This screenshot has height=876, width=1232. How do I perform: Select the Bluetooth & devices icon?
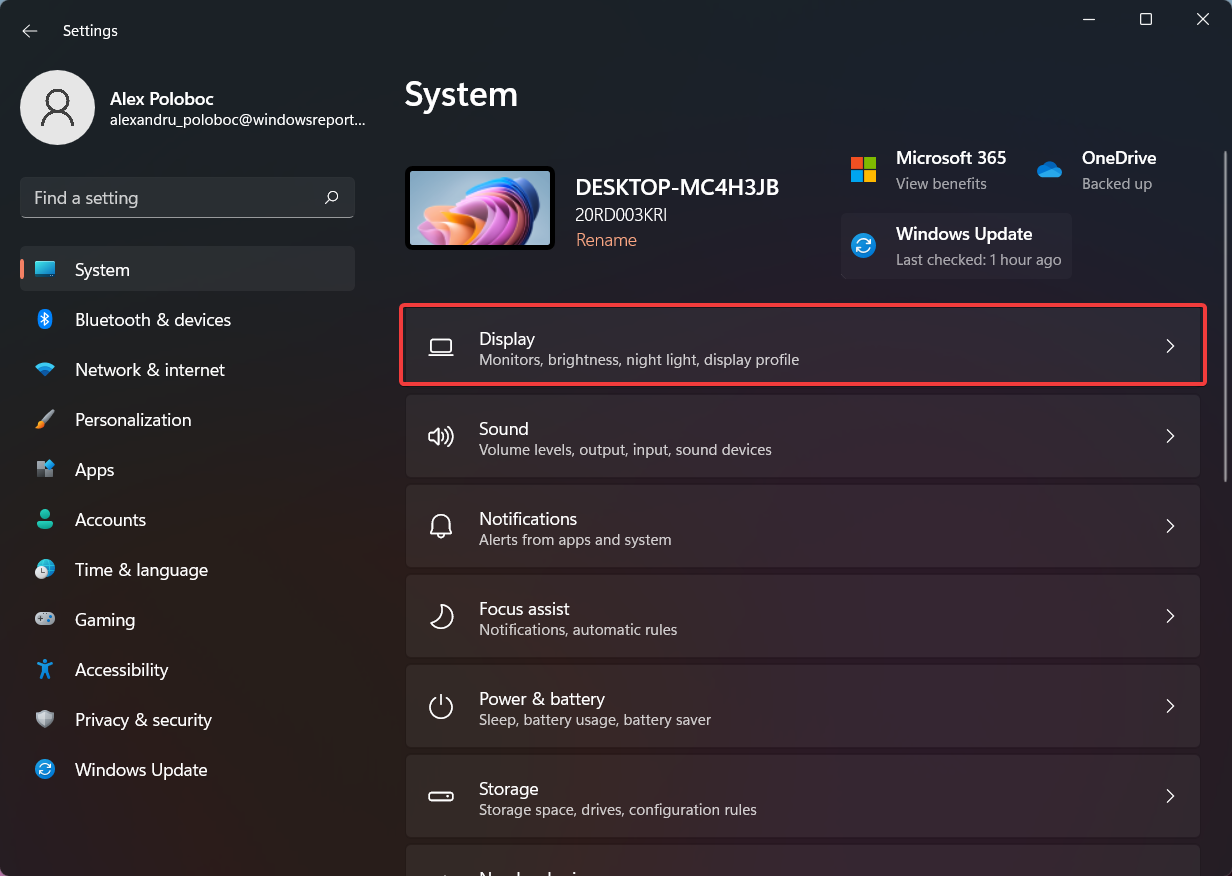point(45,319)
